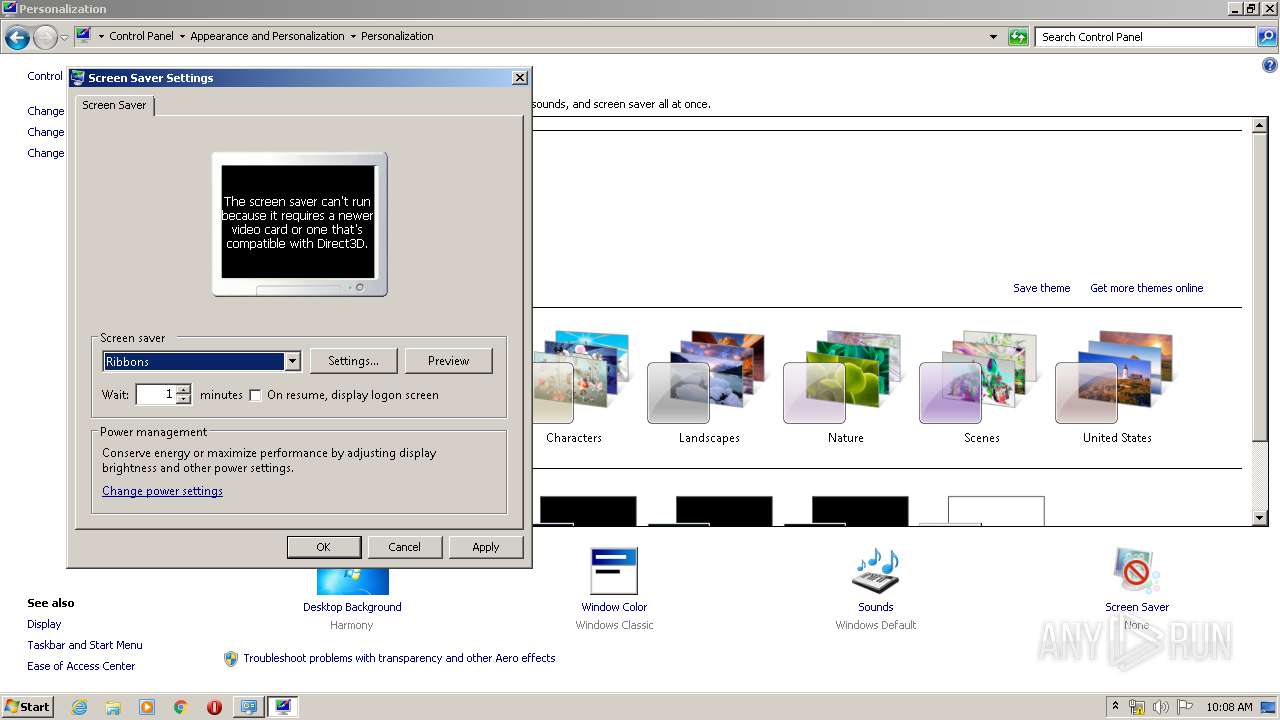Open Change power settings link
The width and height of the screenshot is (1280, 720).
click(162, 491)
